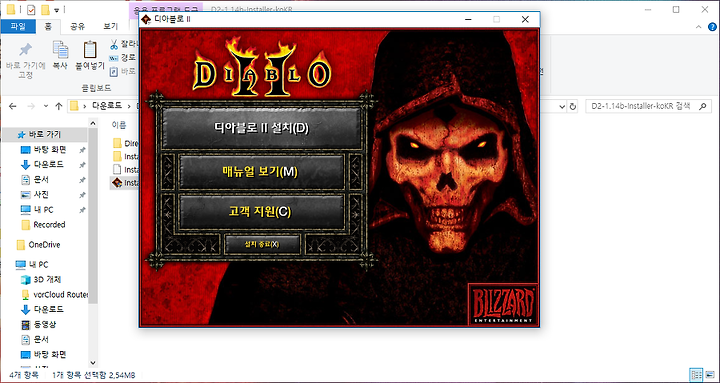720x383 pixels.
Task: Select the Insta file with blank document icon
Action: point(125,169)
